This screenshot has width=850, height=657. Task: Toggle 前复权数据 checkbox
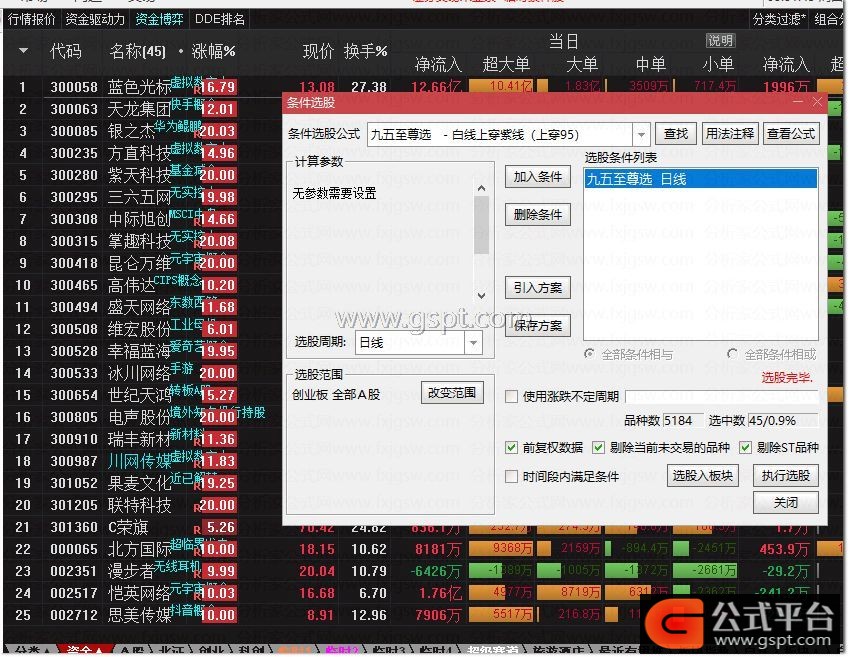511,447
